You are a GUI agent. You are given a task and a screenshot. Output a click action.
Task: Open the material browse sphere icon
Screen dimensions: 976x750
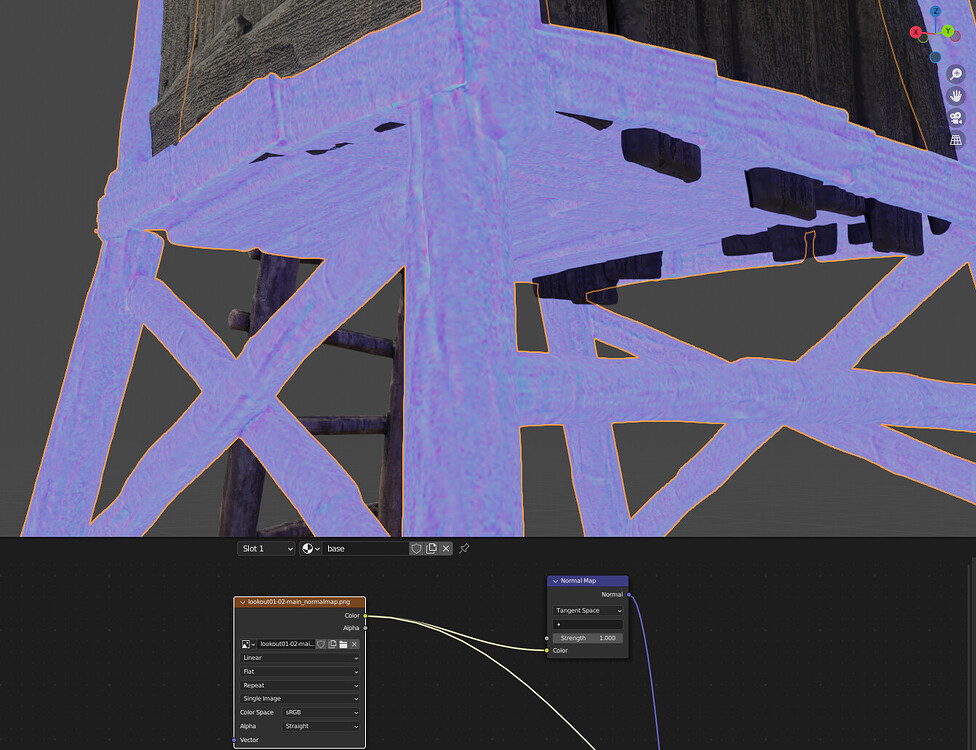310,548
